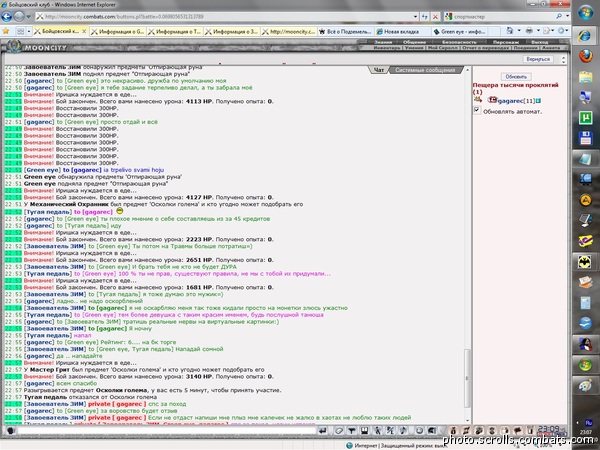Click the save chat floppy icon
This screenshot has height=450, width=600.
pos(364,430)
